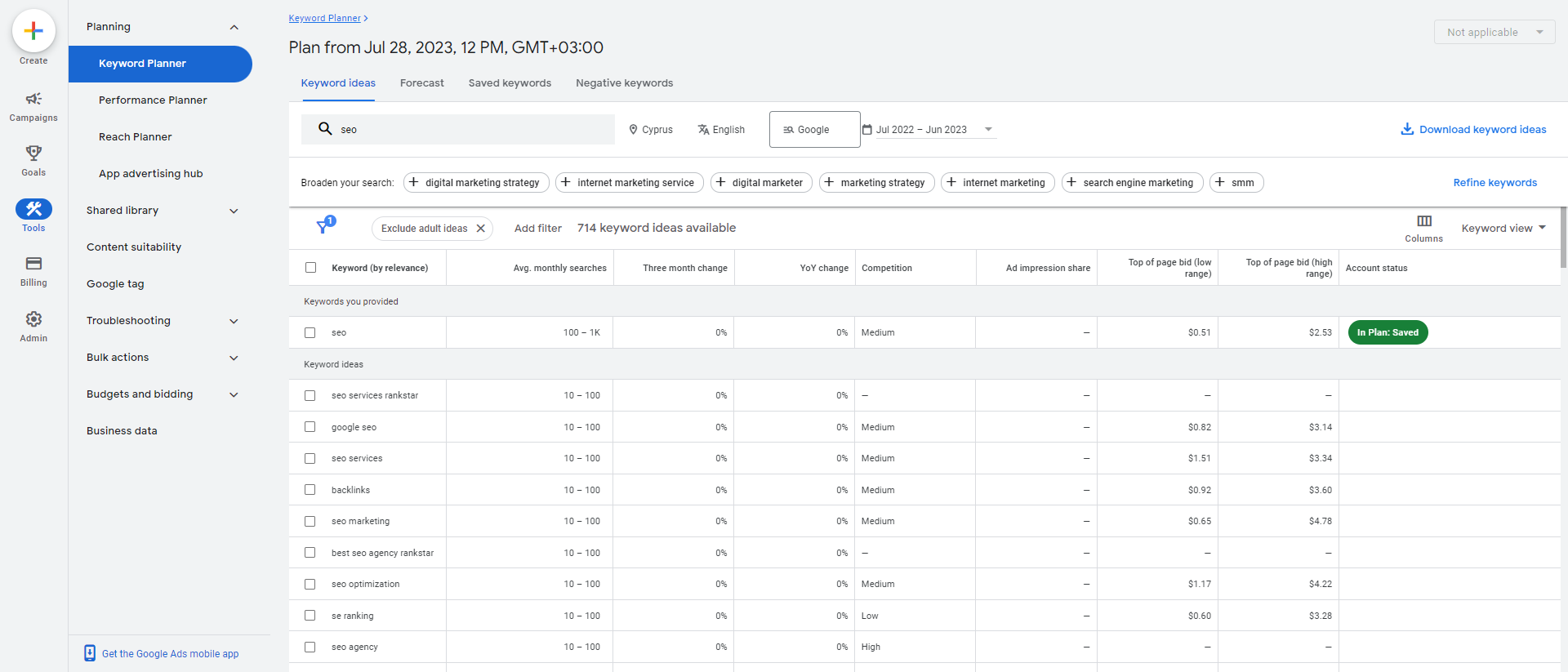
Task: Click Download keyword ideas
Action: pyautogui.click(x=1482, y=129)
